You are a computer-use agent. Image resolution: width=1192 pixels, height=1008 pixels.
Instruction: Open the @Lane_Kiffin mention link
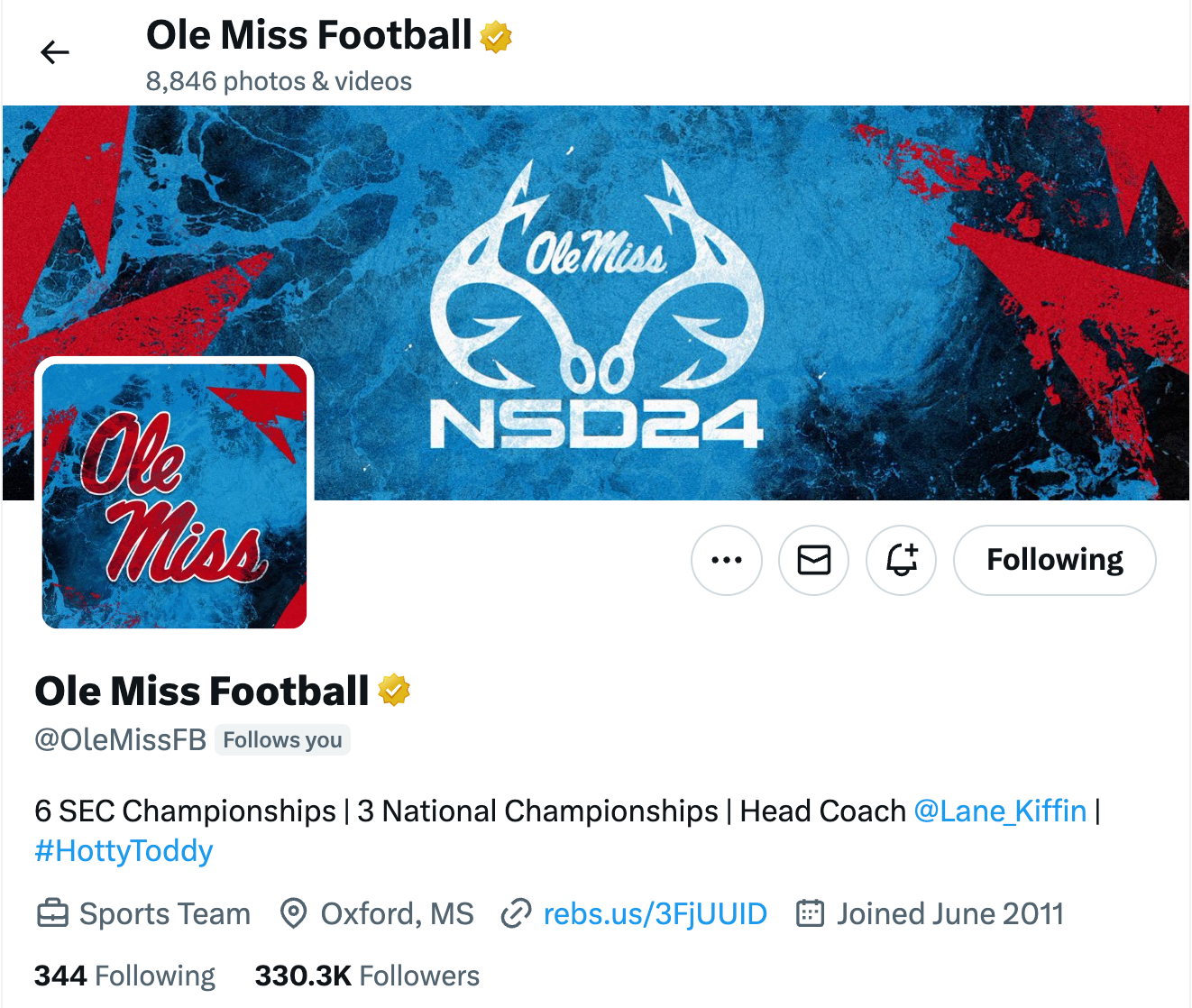1000,811
